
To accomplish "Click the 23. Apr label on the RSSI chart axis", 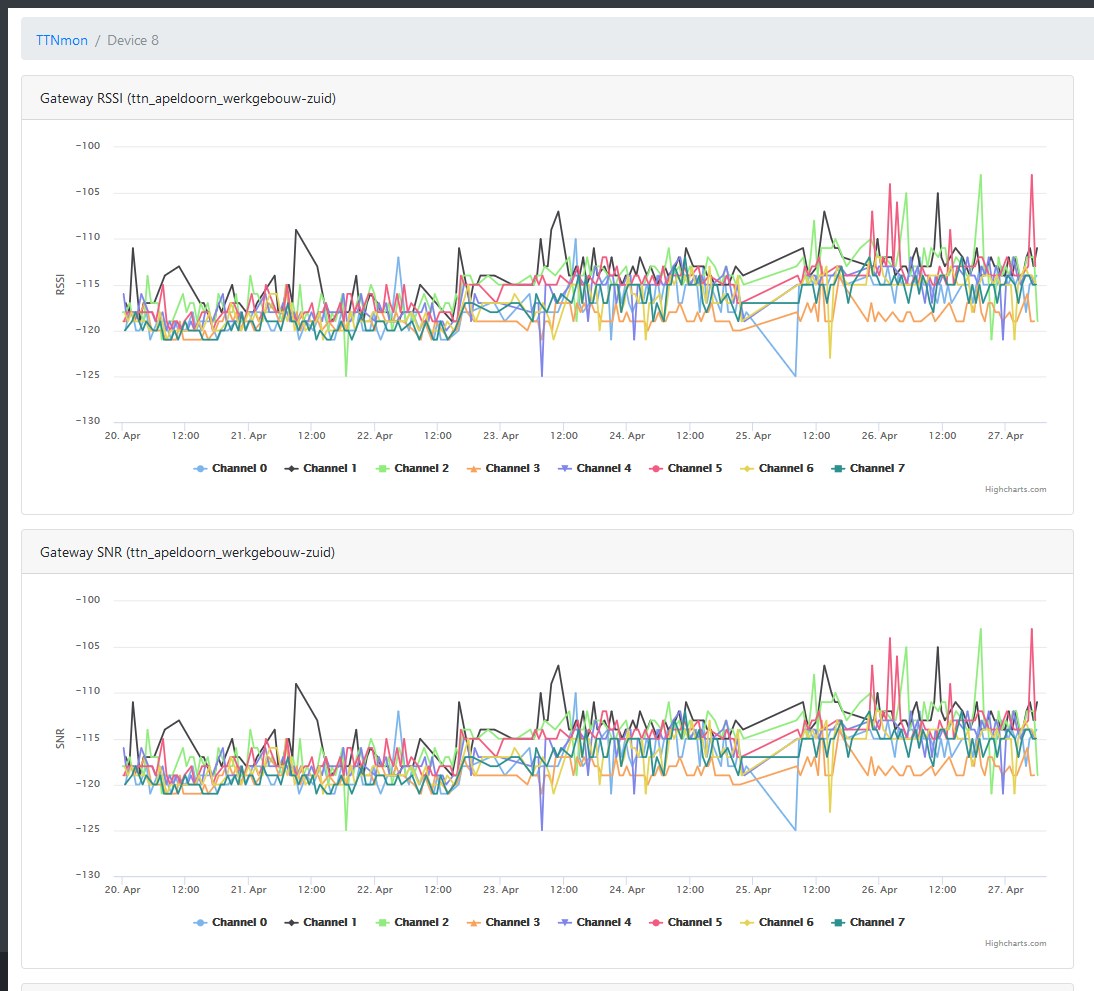I will tap(501, 435).
